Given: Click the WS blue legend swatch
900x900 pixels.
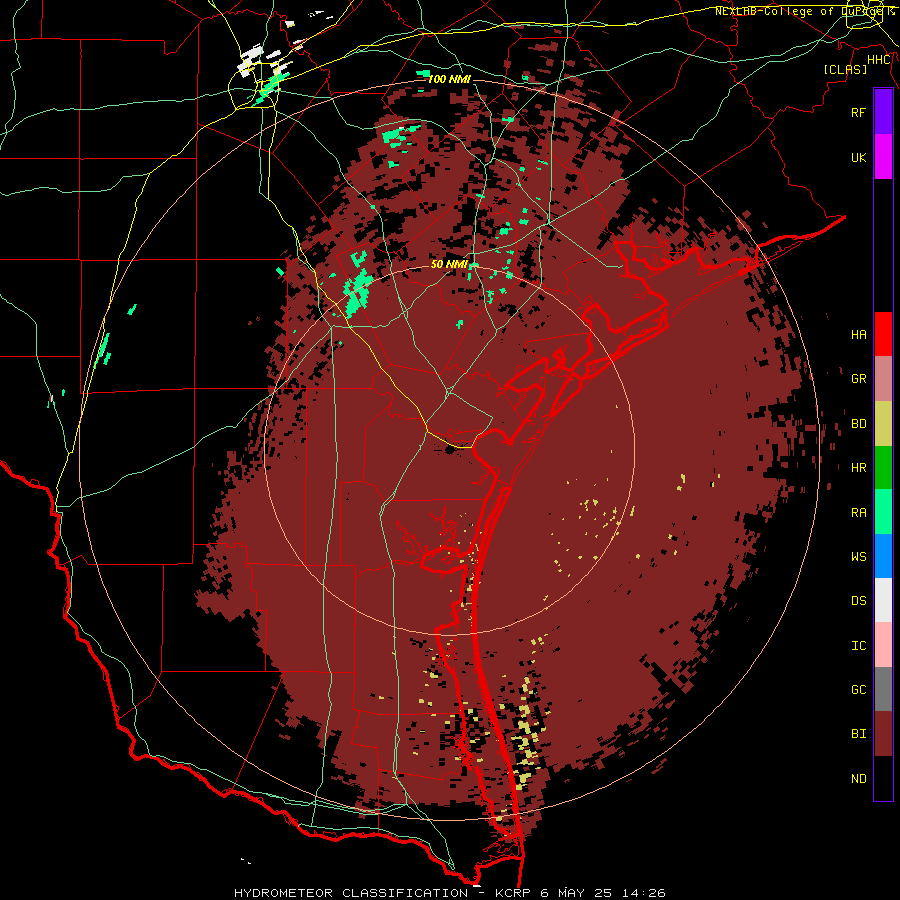Looking at the screenshot, I should coord(883,556).
